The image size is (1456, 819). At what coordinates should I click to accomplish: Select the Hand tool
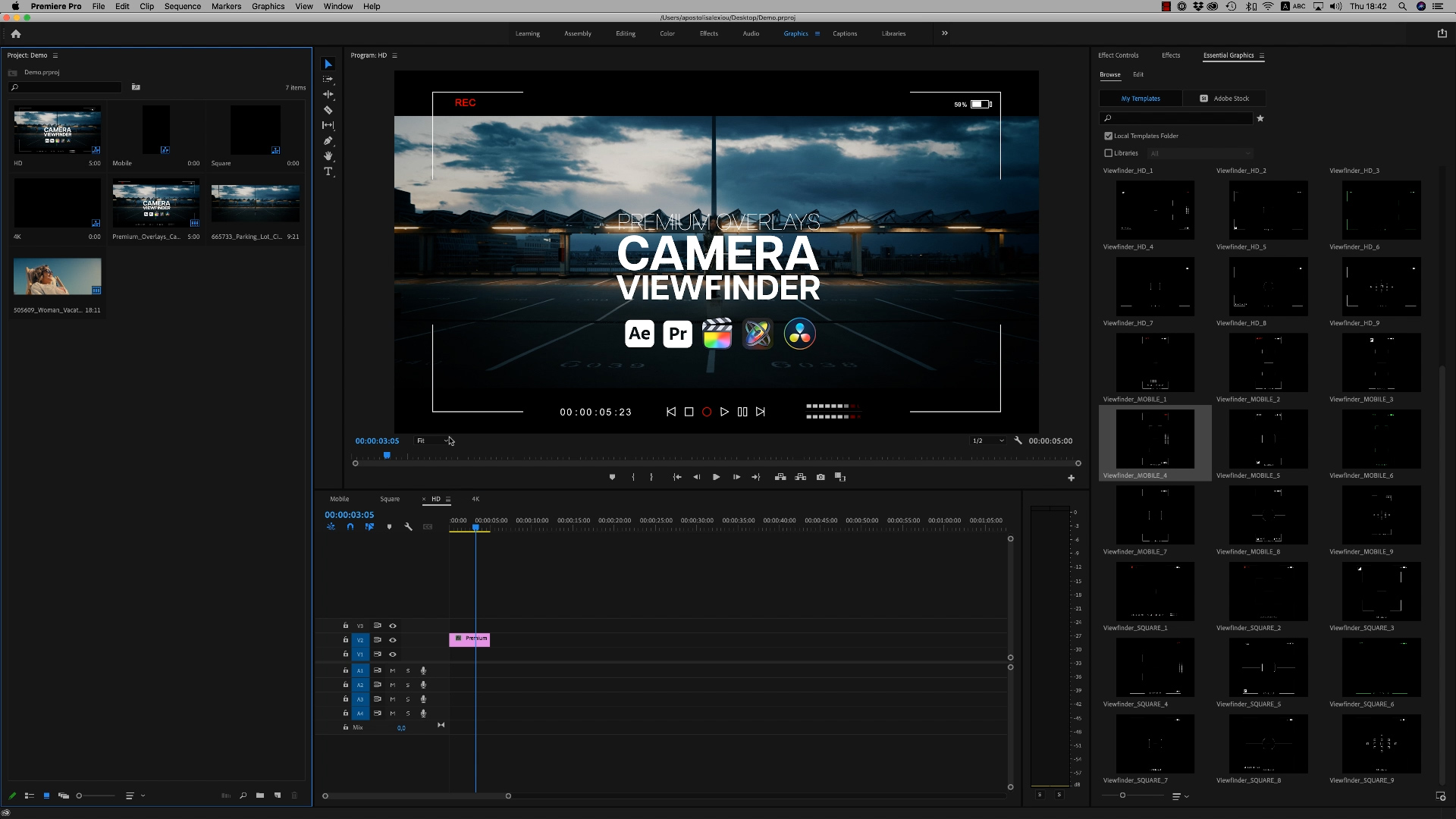point(328,156)
